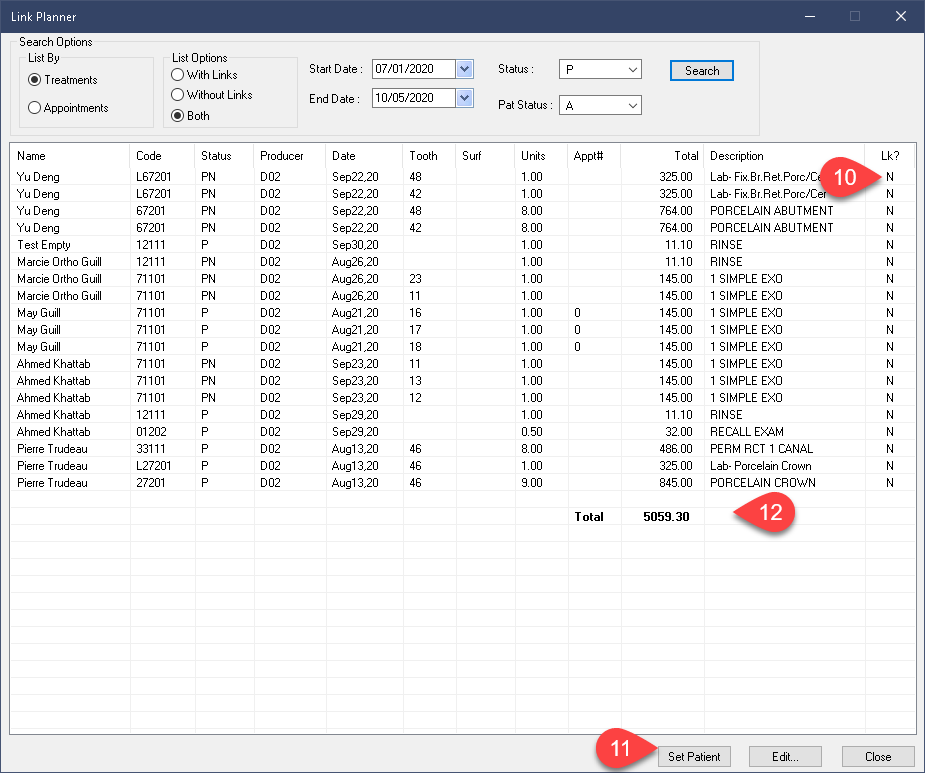Click Ahmed Khattab RINSE row dated Sep29,20
This screenshot has height=773, width=925.
(463, 415)
